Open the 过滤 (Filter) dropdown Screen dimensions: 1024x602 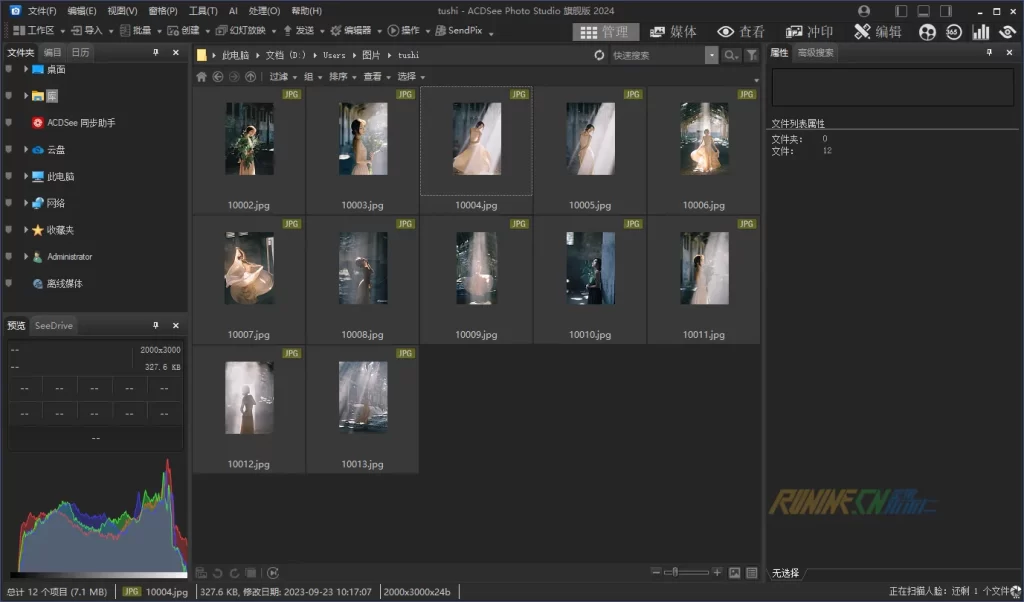(282, 77)
